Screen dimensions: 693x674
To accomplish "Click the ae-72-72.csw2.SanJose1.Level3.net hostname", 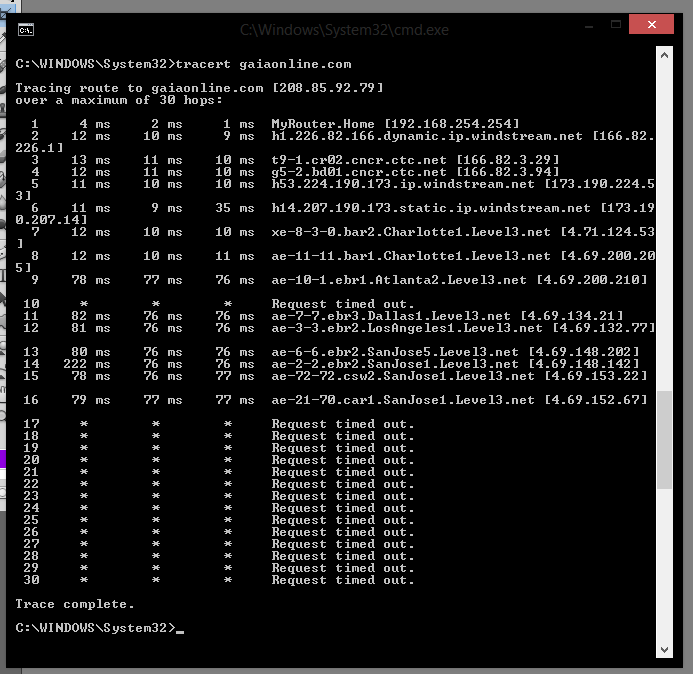I will (403, 376).
